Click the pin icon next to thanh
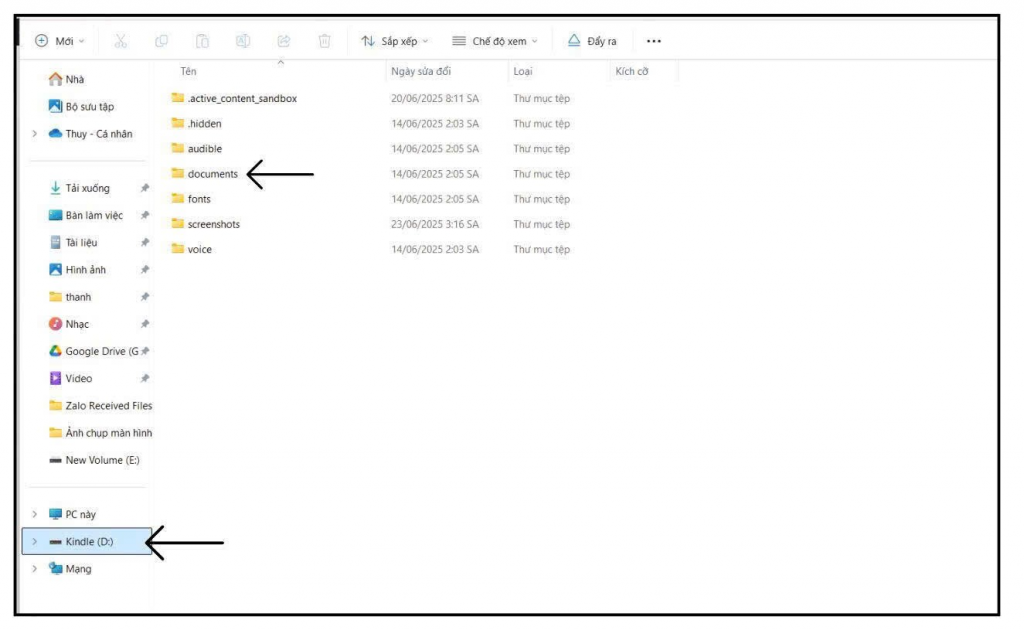The height and width of the screenshot is (630, 1024). click(x=145, y=297)
